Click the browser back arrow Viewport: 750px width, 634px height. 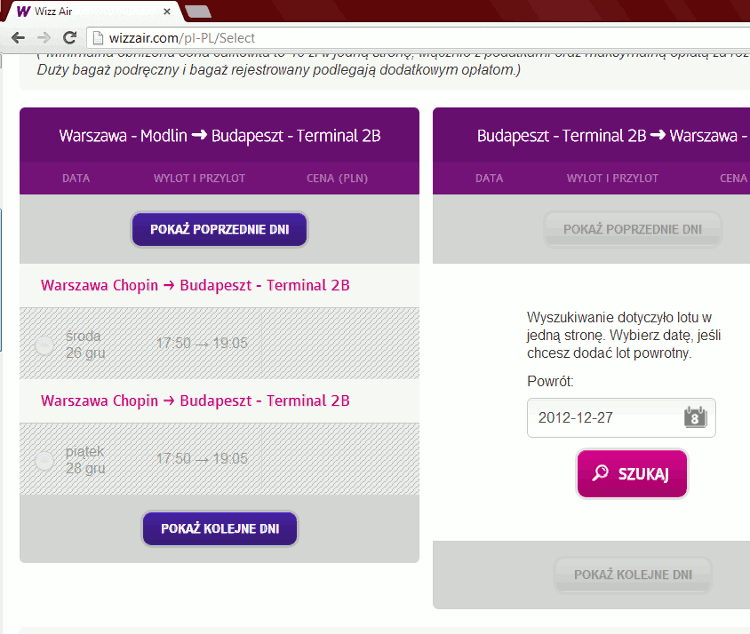click(x=18, y=38)
